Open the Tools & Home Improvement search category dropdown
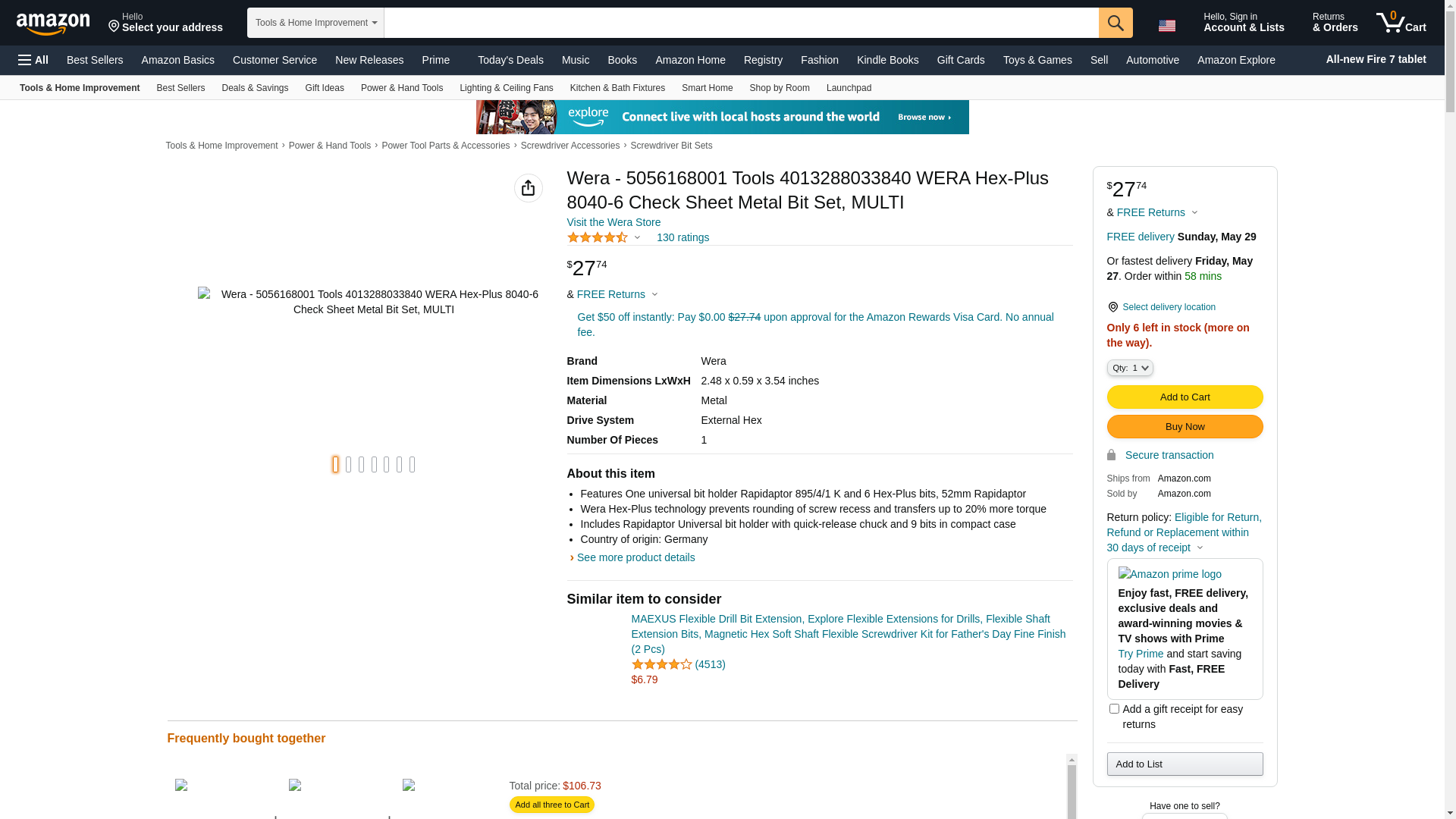Viewport: 1456px width, 819px height. pyautogui.click(x=315, y=23)
